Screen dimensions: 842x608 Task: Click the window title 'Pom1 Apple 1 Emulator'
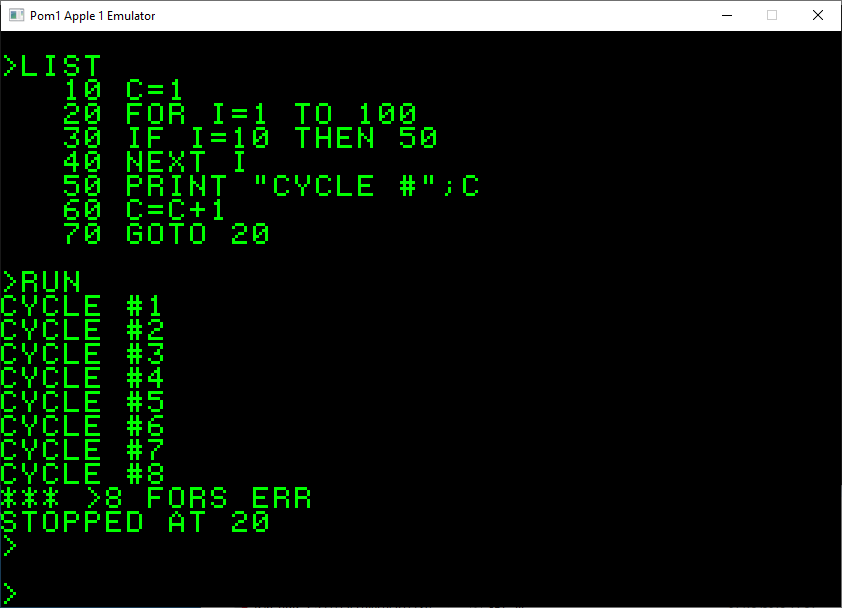tap(92, 16)
